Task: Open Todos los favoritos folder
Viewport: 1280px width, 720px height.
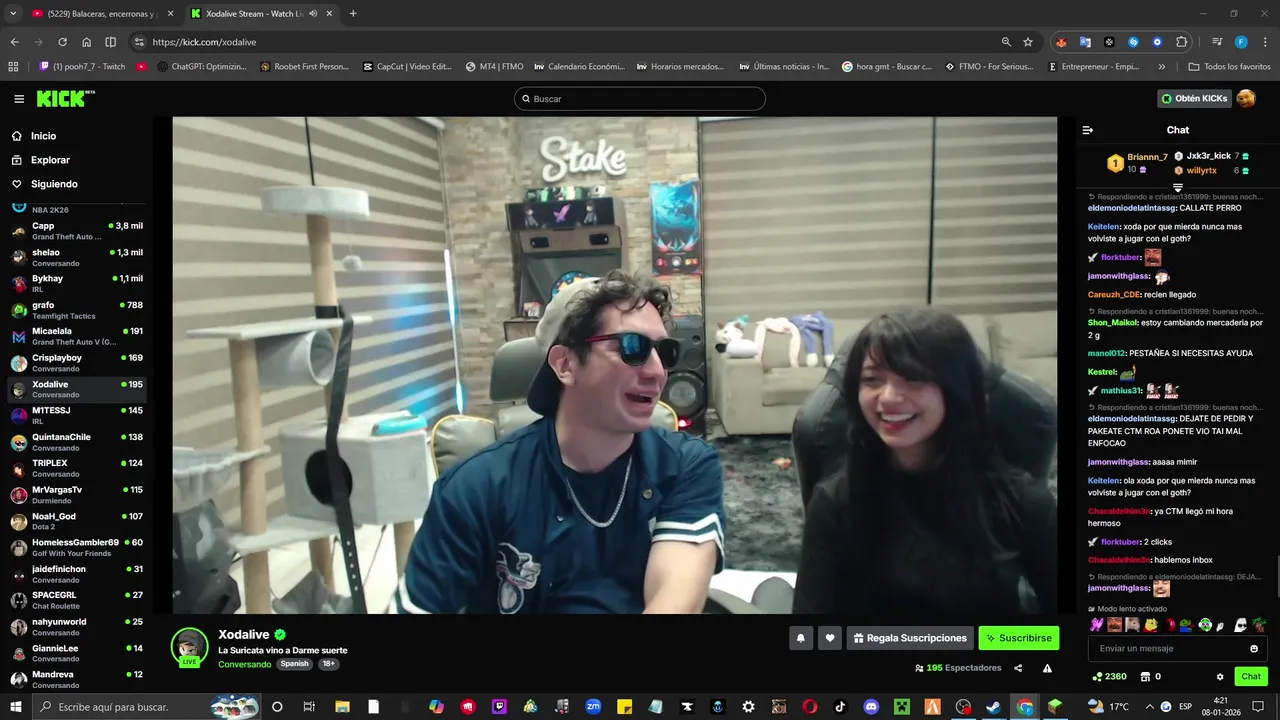Action: (1229, 67)
